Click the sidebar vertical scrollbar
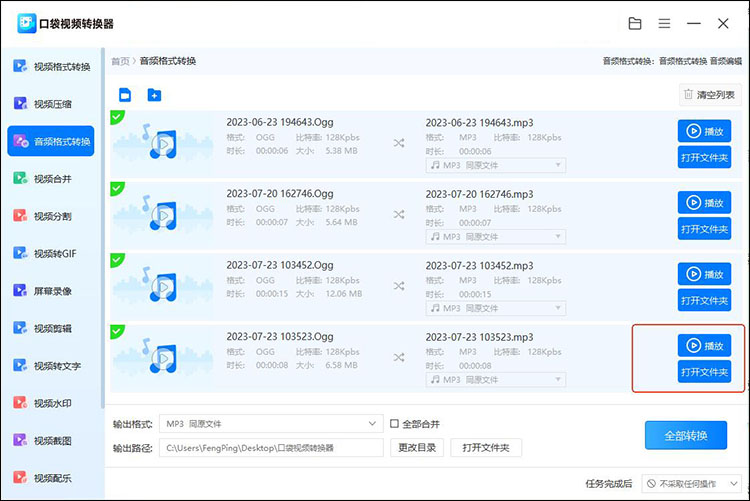 [102, 228]
